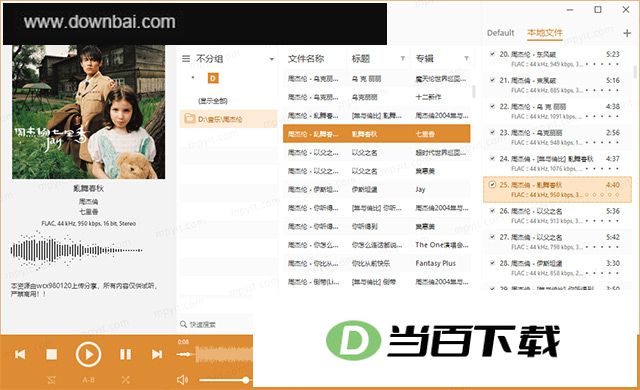Toggle the checkbox for track 28
This screenshot has height=390, width=640.
tap(492, 263)
